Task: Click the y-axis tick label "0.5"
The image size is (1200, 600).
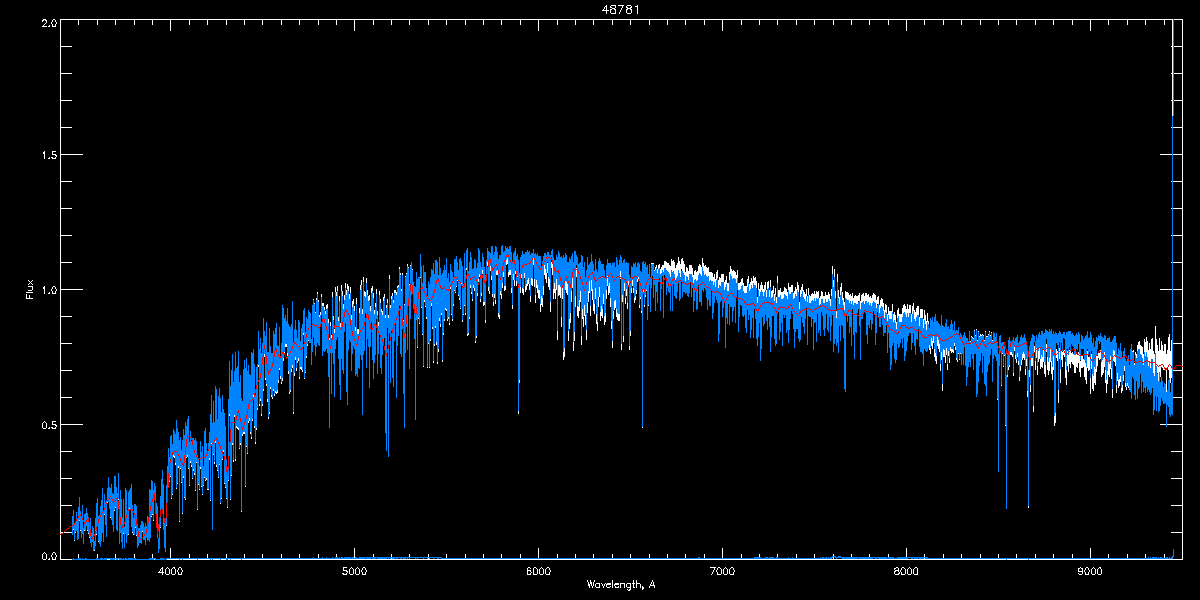Action: (48, 424)
